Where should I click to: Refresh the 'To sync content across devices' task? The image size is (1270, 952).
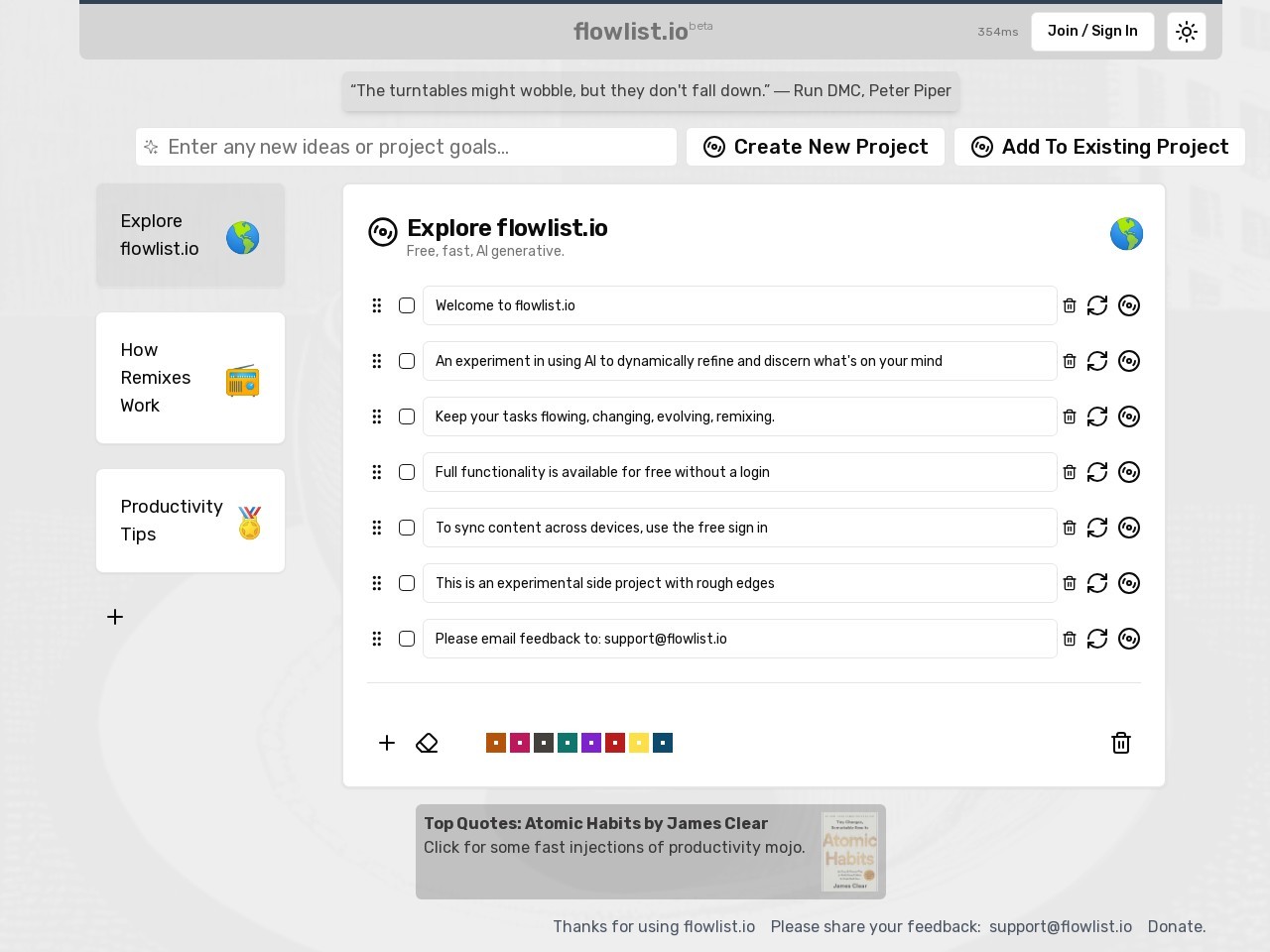[x=1097, y=528]
